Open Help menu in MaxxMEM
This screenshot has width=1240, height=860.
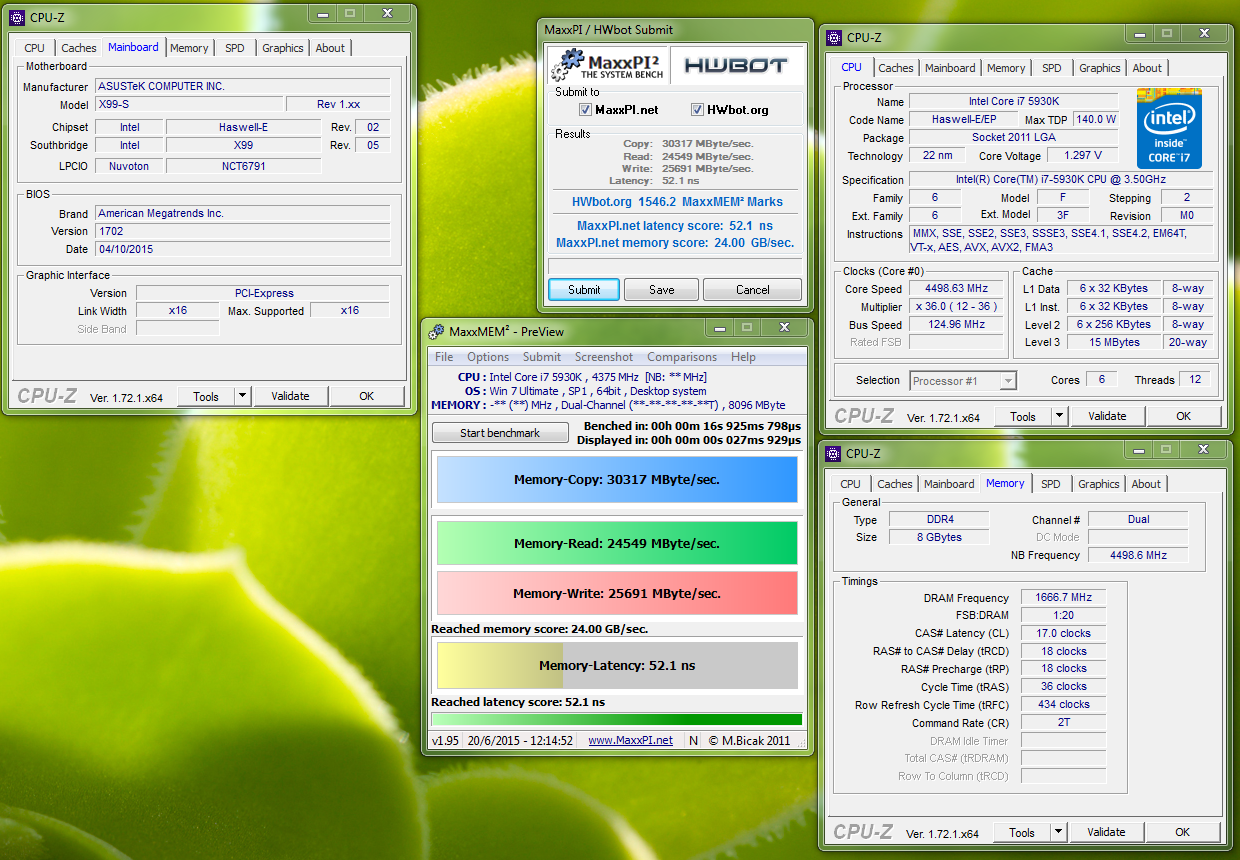tap(743, 357)
